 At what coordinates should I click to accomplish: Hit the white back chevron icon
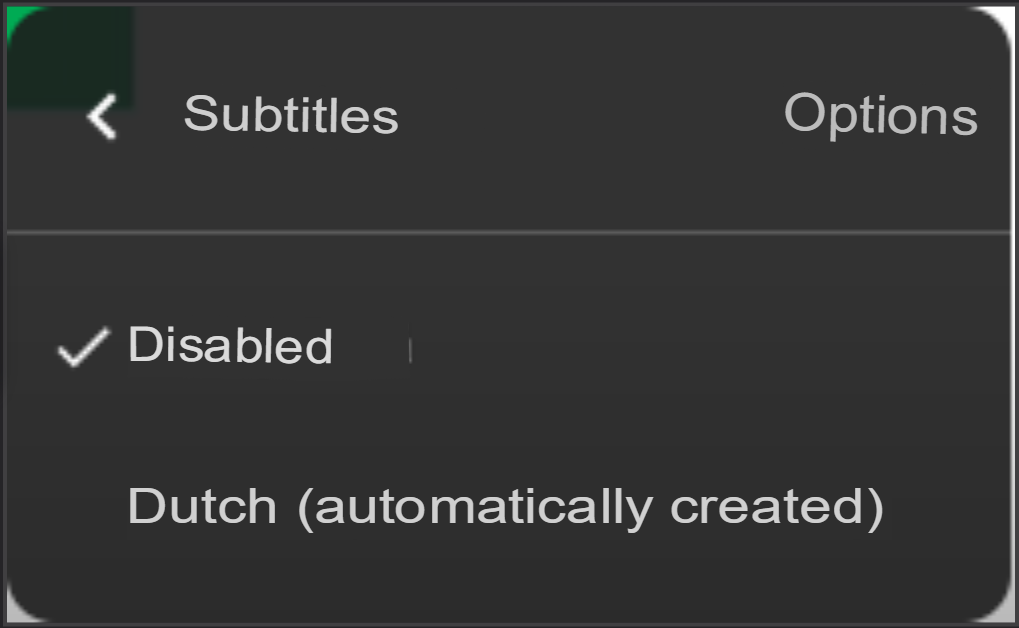[x=102, y=116]
